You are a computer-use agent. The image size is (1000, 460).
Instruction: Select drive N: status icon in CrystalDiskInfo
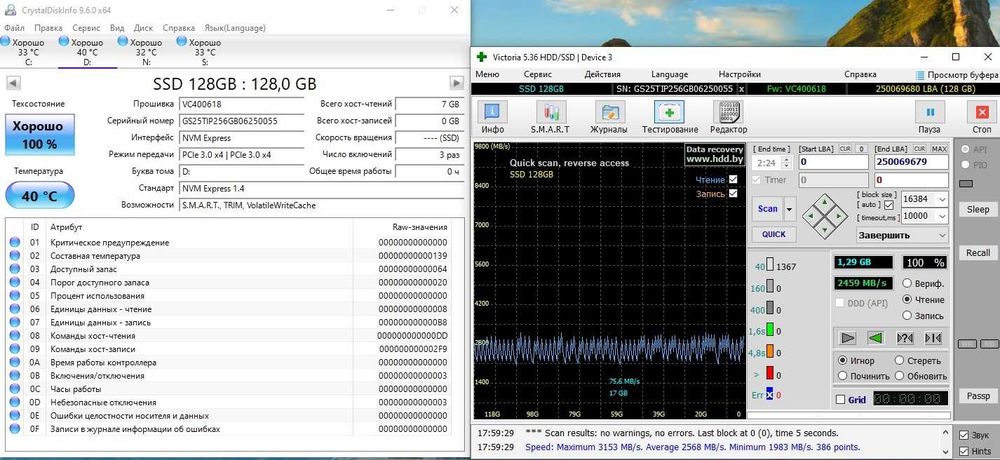(123, 41)
